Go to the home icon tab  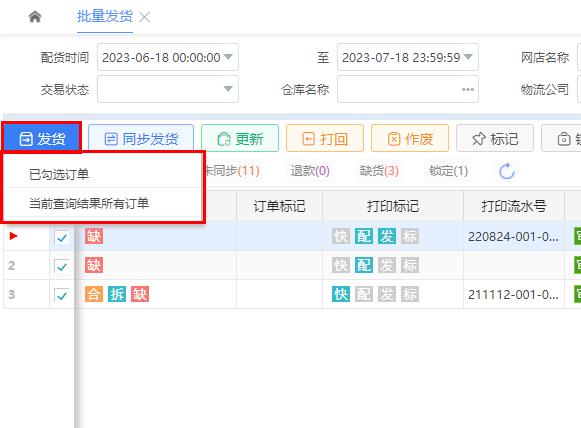pos(35,17)
